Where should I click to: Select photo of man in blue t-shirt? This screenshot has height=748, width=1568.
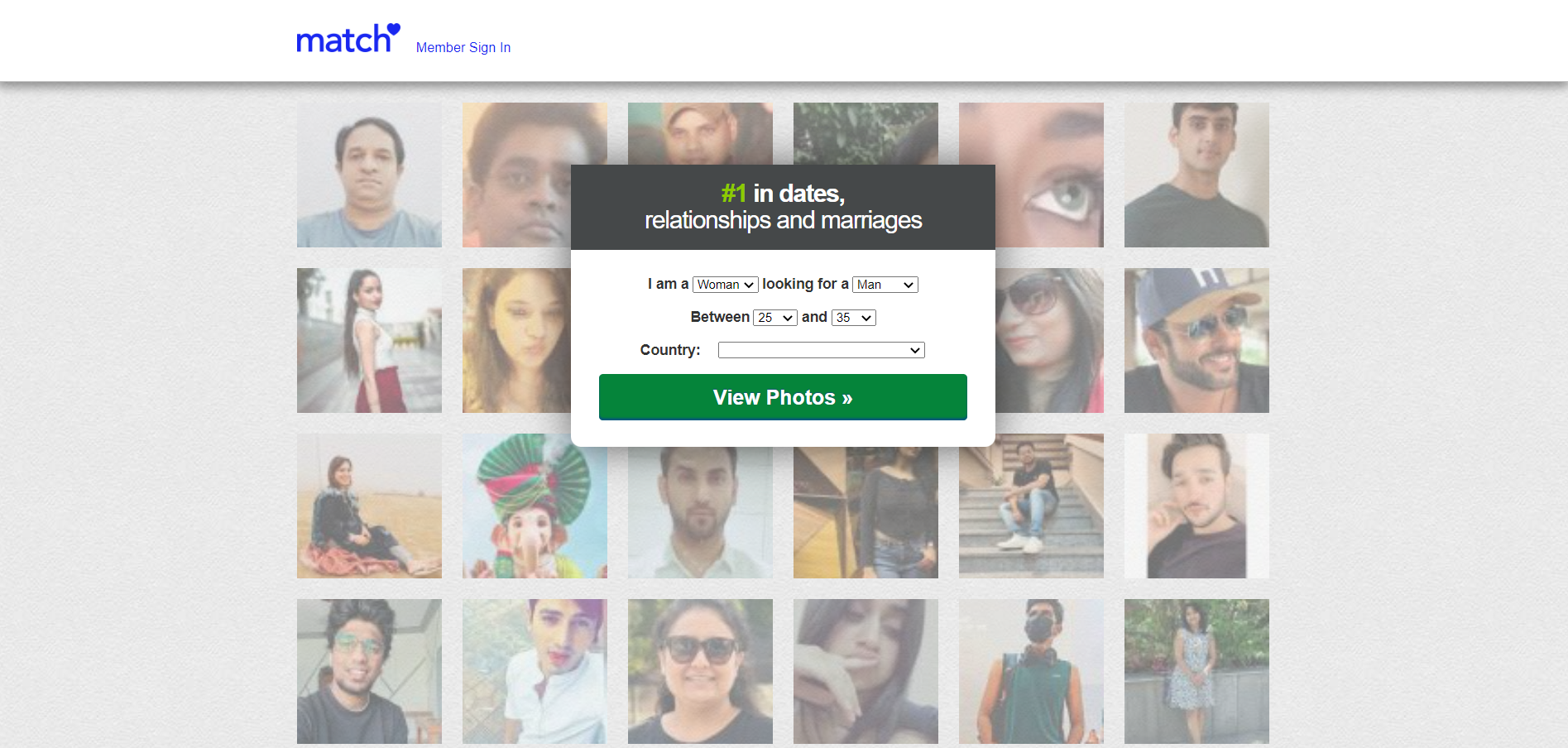(369, 175)
